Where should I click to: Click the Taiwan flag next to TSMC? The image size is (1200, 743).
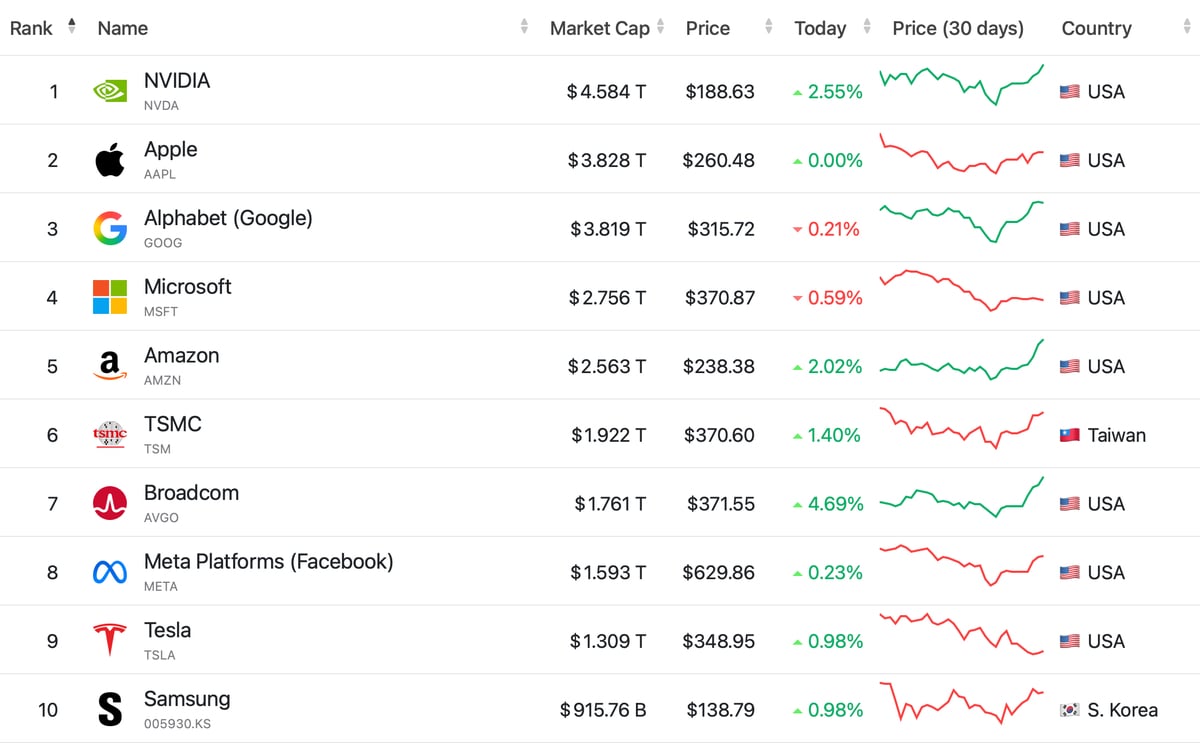click(1069, 434)
